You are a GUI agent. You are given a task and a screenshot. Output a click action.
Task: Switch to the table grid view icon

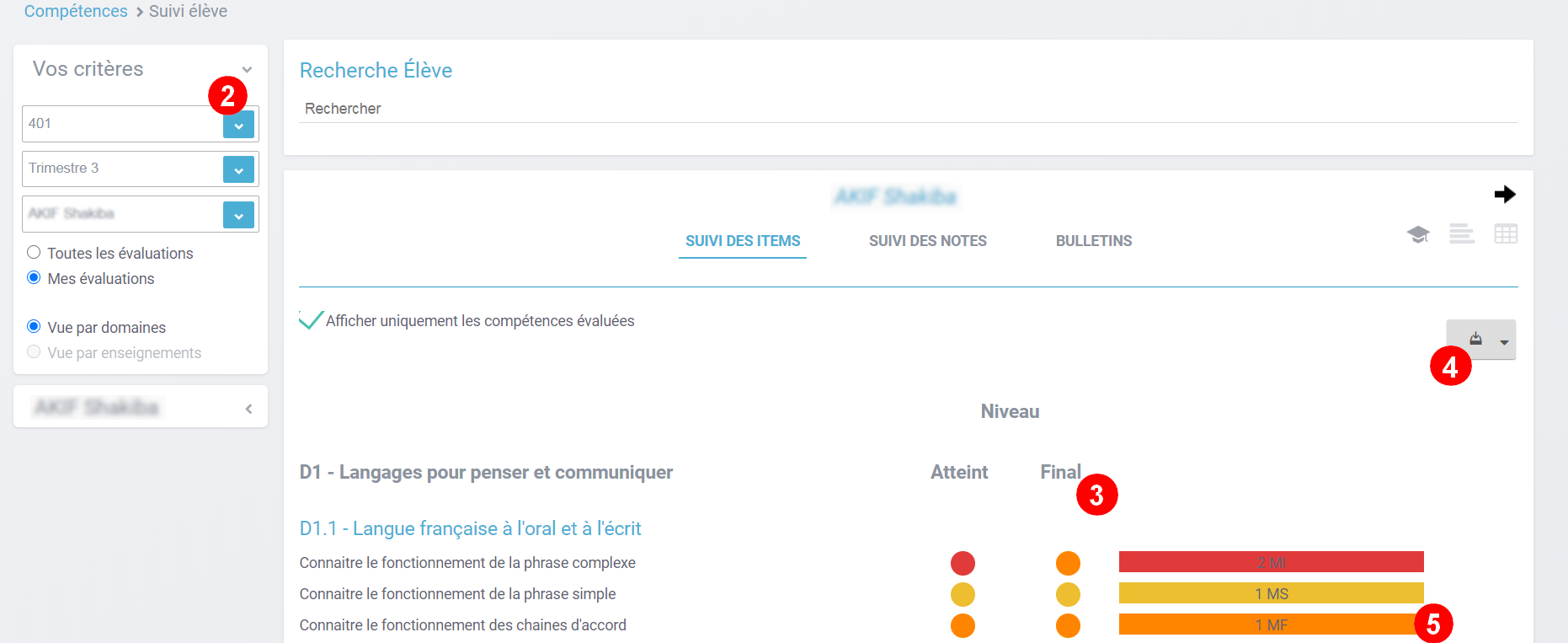tap(1506, 234)
